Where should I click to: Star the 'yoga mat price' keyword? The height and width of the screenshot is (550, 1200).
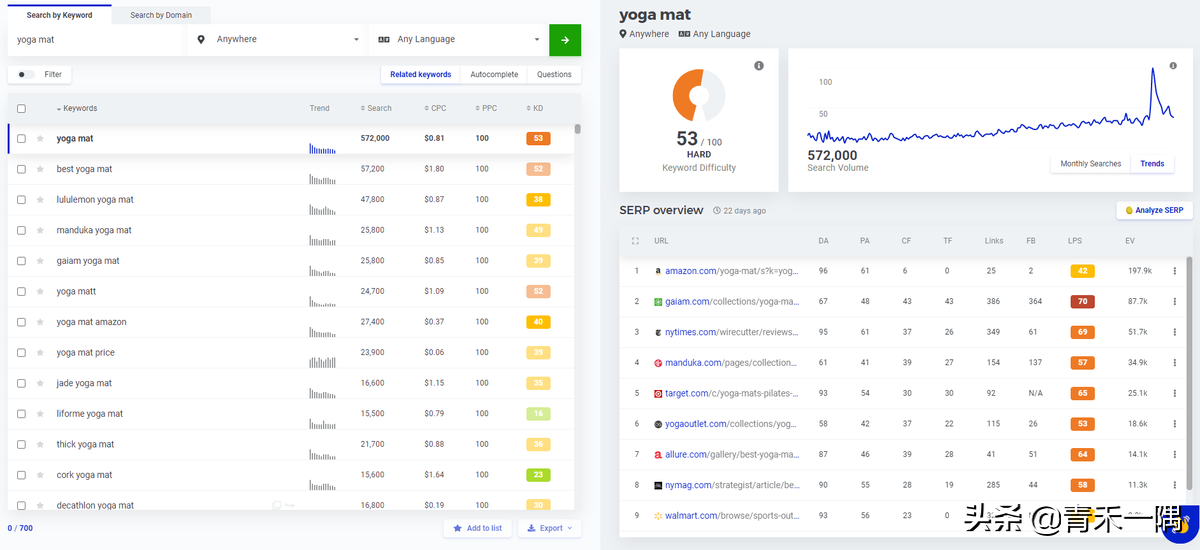[x=40, y=353]
